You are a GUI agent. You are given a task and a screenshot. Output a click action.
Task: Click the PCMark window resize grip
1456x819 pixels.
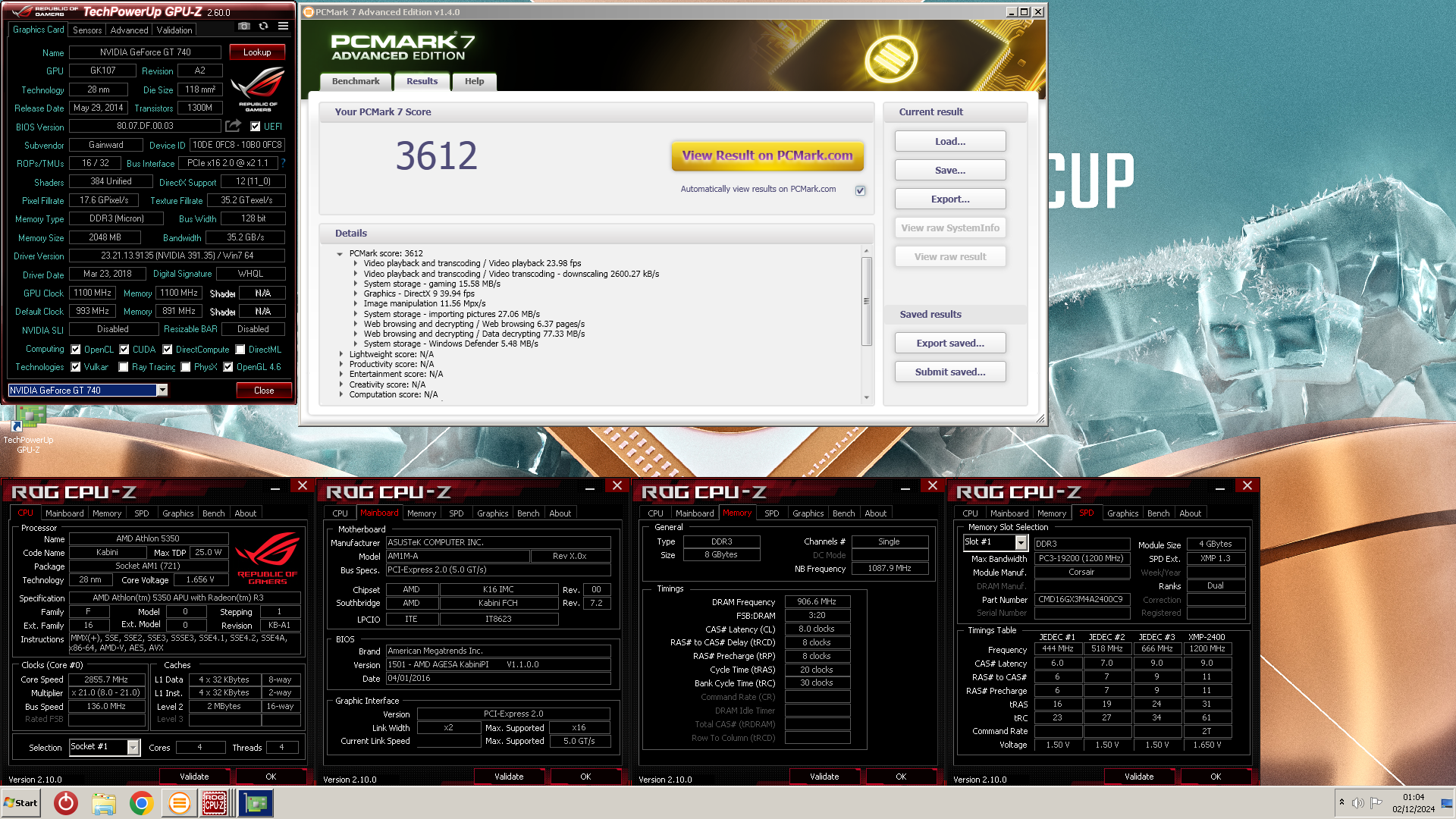tap(1040, 419)
